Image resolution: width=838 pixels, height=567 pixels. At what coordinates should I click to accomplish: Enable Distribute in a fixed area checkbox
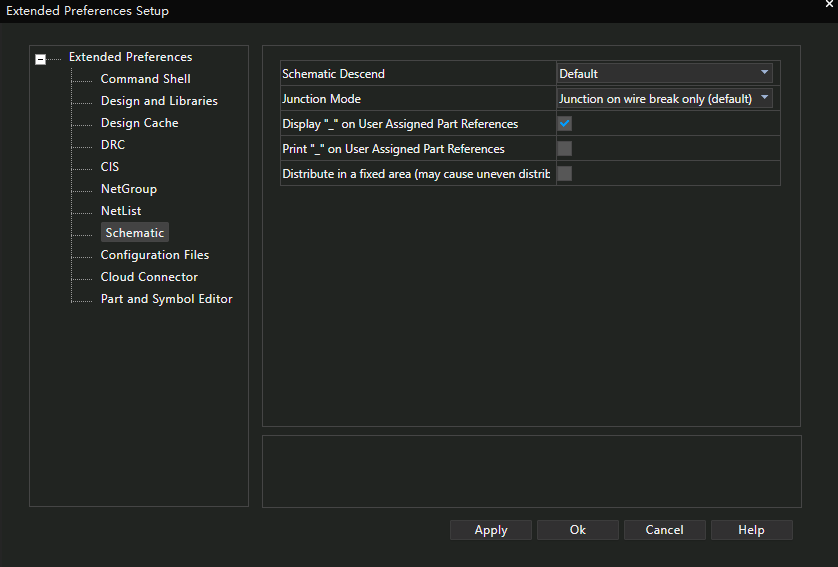[x=565, y=174]
